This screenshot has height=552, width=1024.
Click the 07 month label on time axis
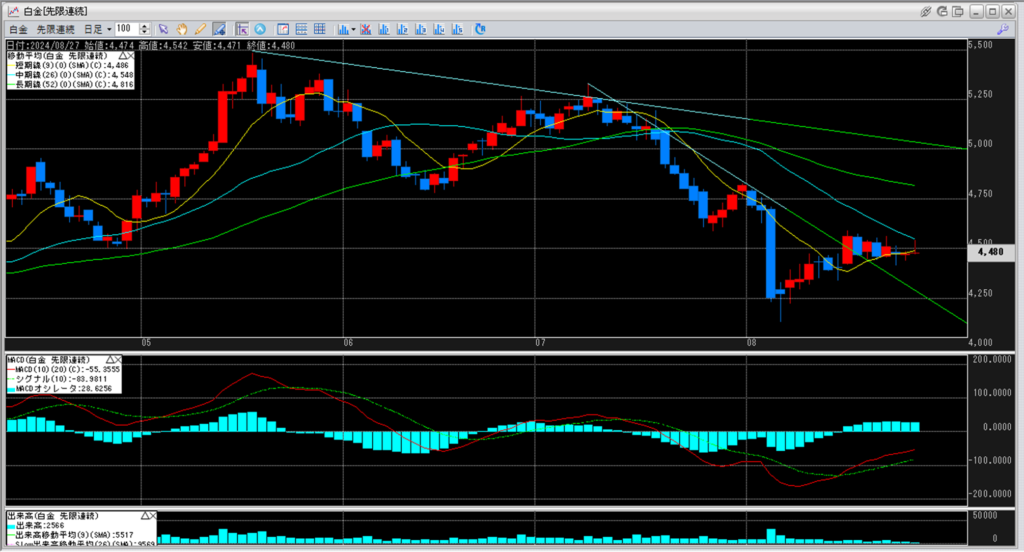click(540, 343)
